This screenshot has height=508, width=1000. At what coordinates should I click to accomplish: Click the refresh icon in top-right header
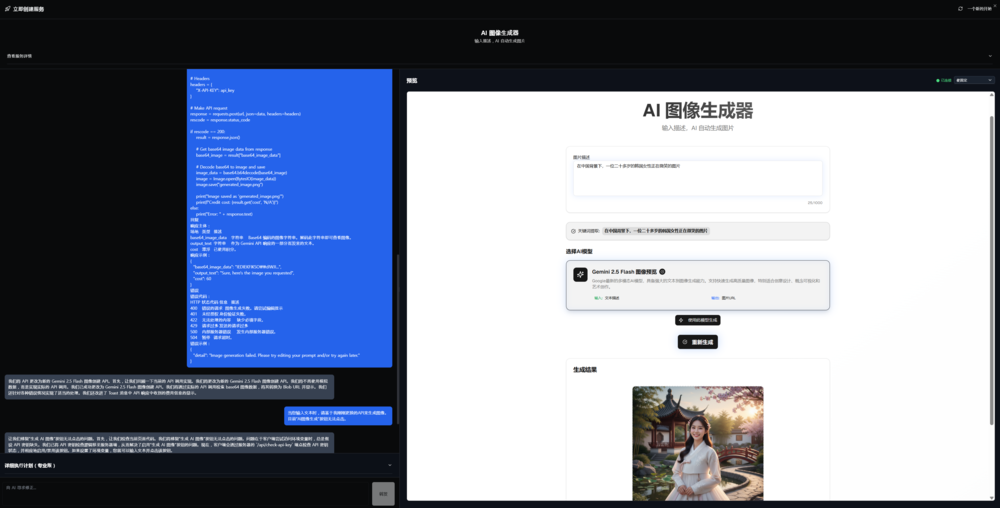[x=960, y=8]
